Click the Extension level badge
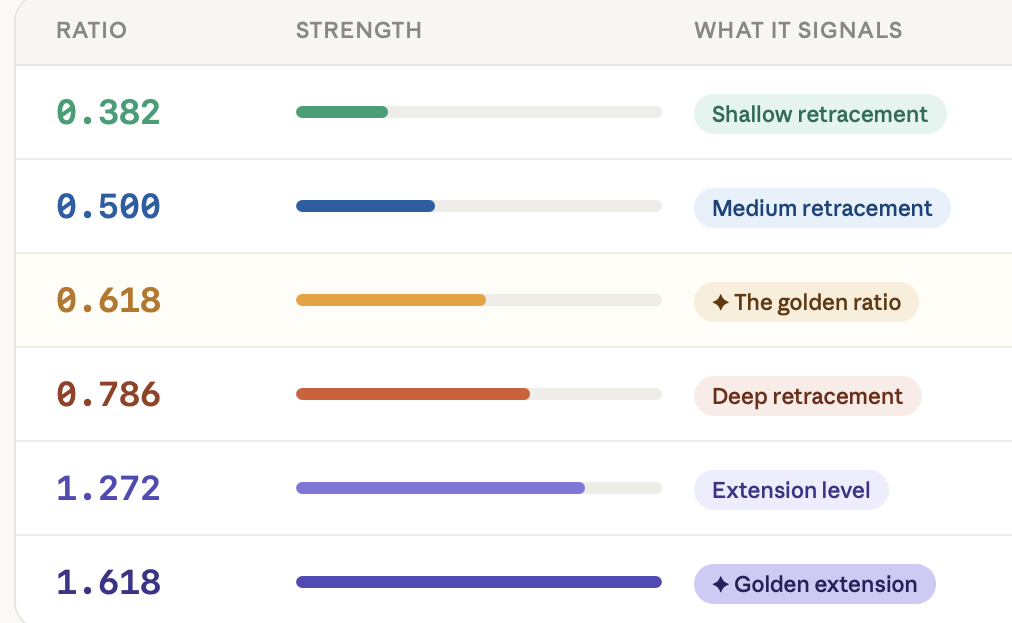The image size is (1012, 623). tap(791, 490)
